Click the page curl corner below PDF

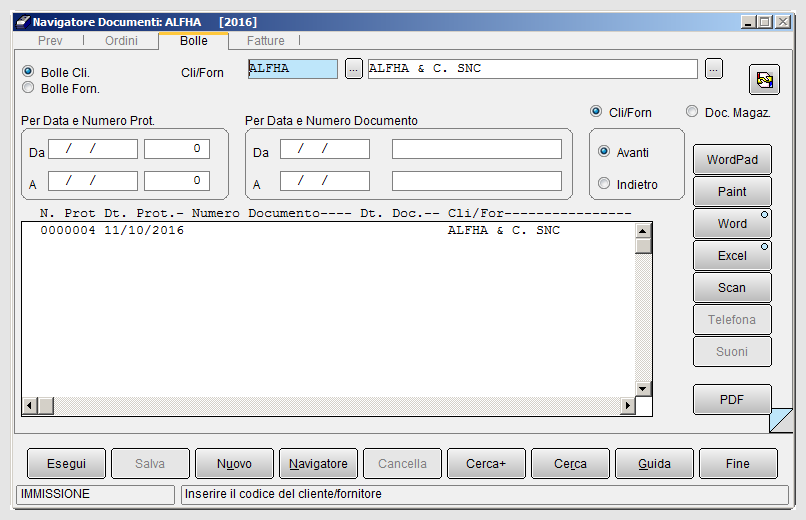[781, 420]
